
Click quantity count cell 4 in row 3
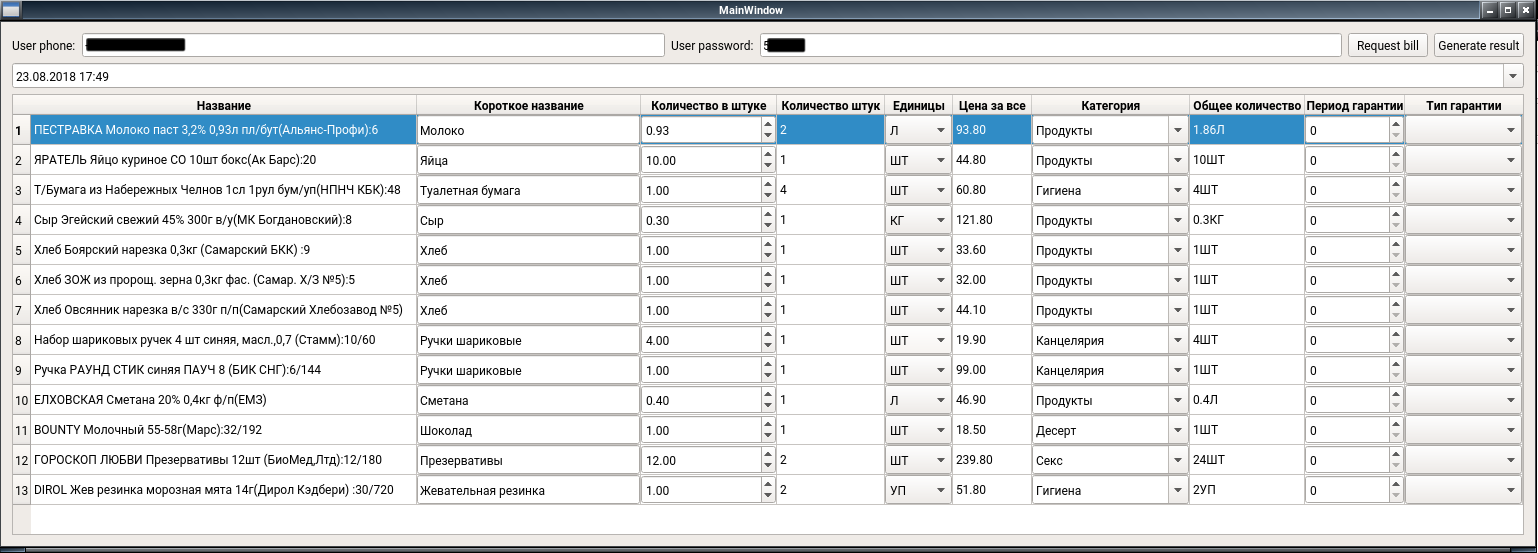[830, 190]
